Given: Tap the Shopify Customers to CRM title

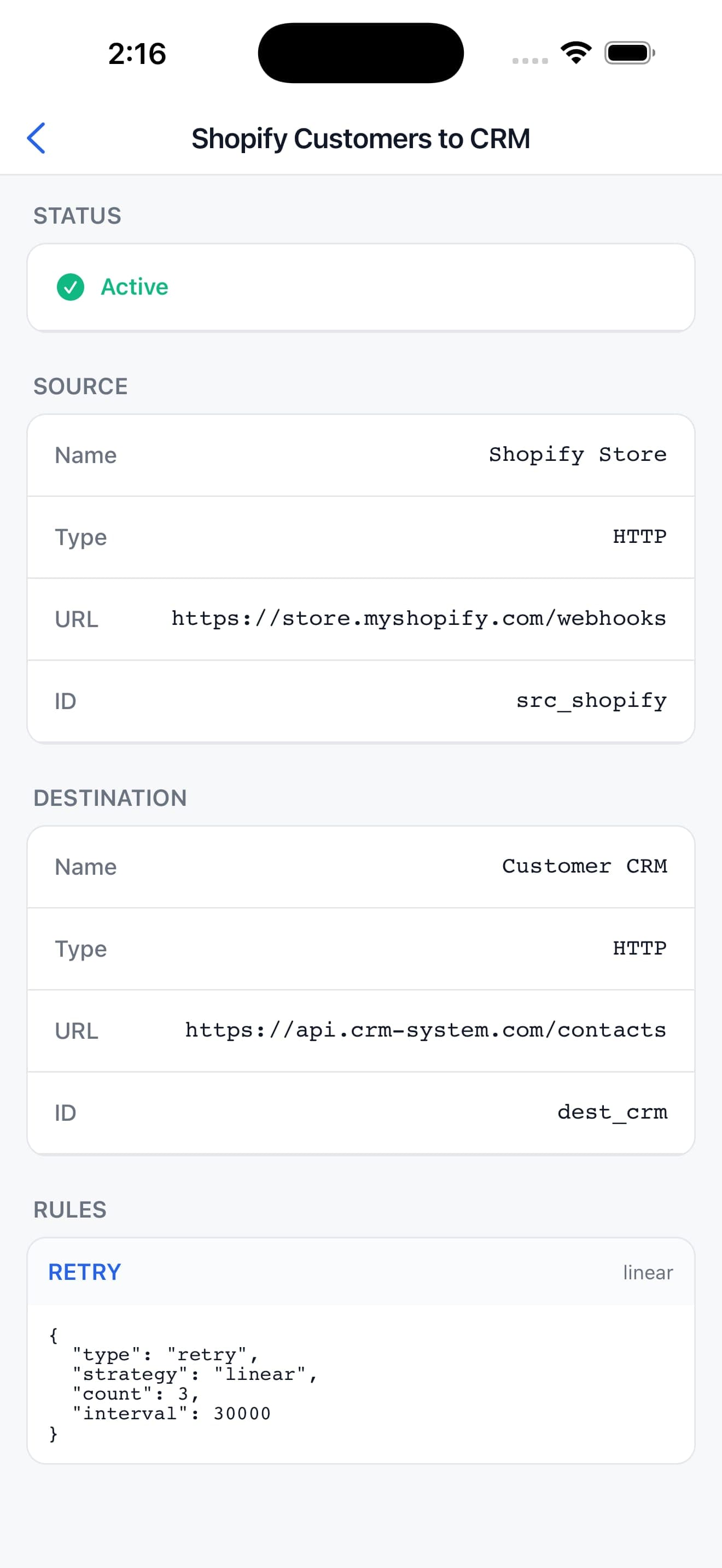Looking at the screenshot, I should (361, 138).
